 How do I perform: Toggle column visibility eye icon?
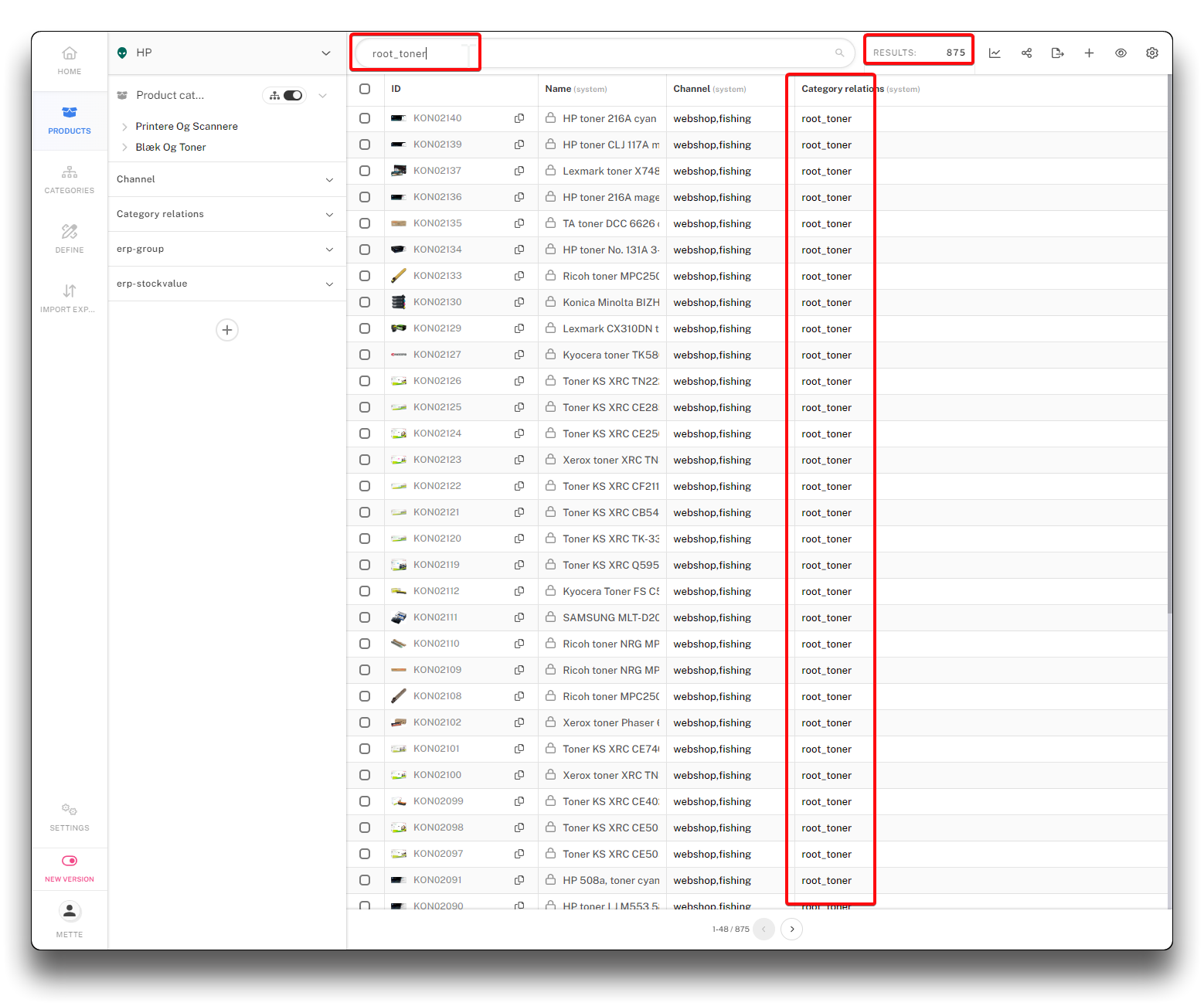(x=1121, y=53)
